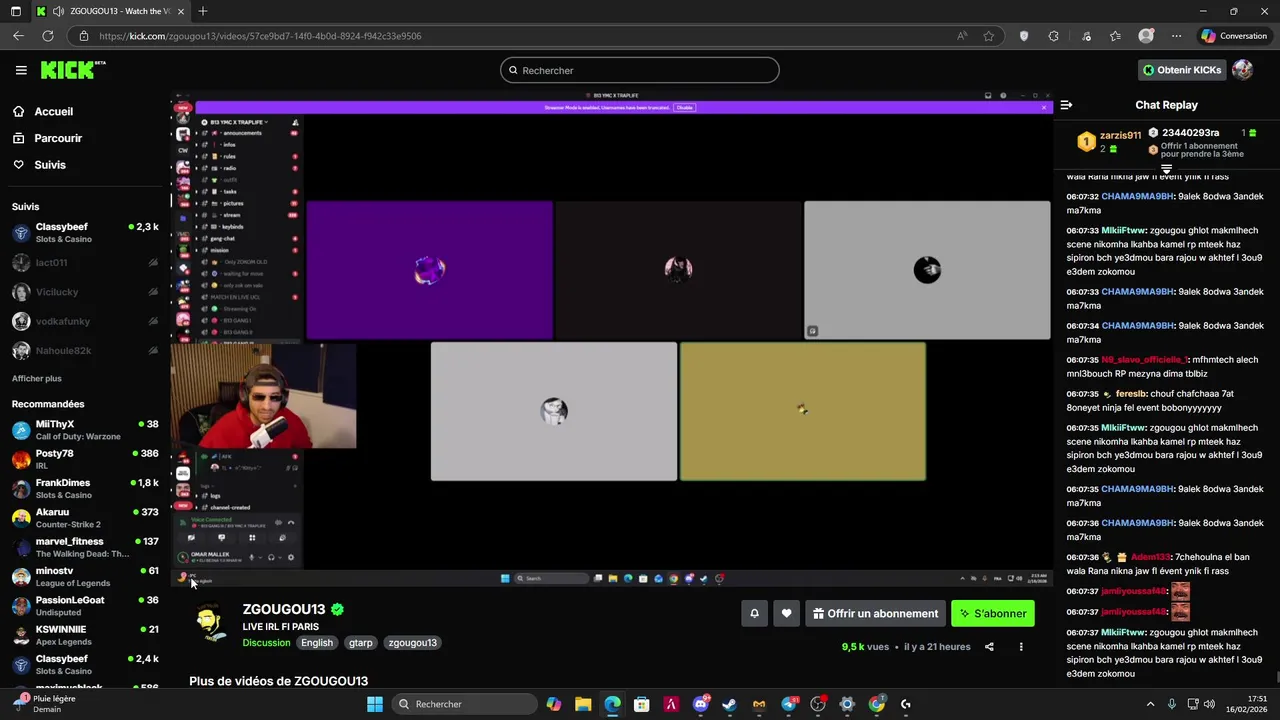This screenshot has width=1280, height=720.
Task: Open the browser profile avatar icon
Action: [1146, 36]
